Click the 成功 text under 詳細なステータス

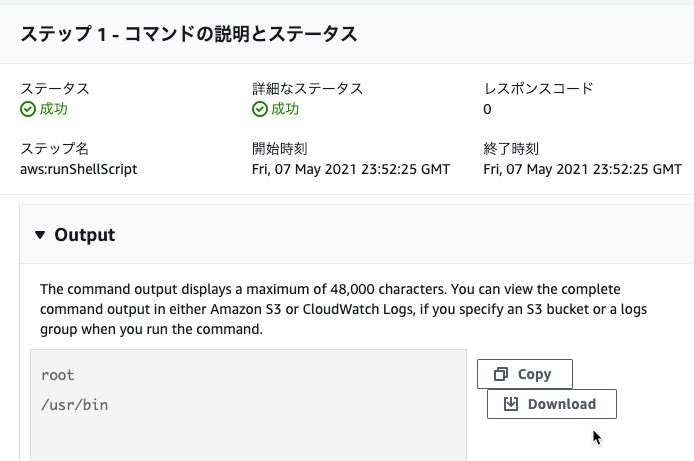point(285,109)
